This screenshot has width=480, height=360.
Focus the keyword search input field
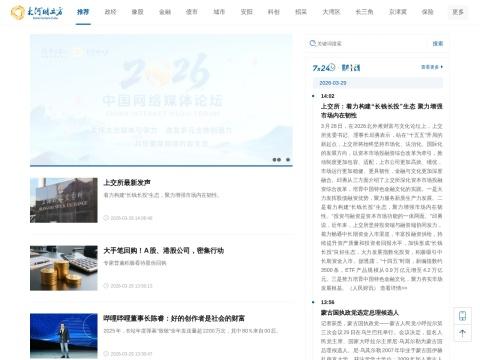tap(370, 43)
